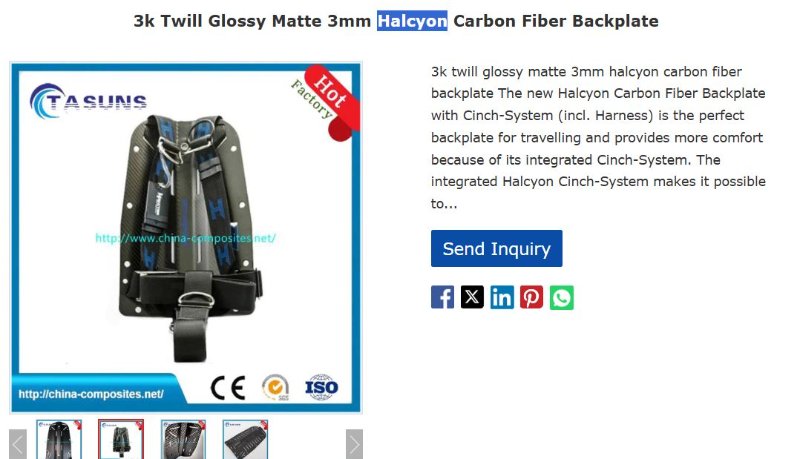Select the first backplate thumbnail
This screenshot has height=459, width=800.
(59, 440)
